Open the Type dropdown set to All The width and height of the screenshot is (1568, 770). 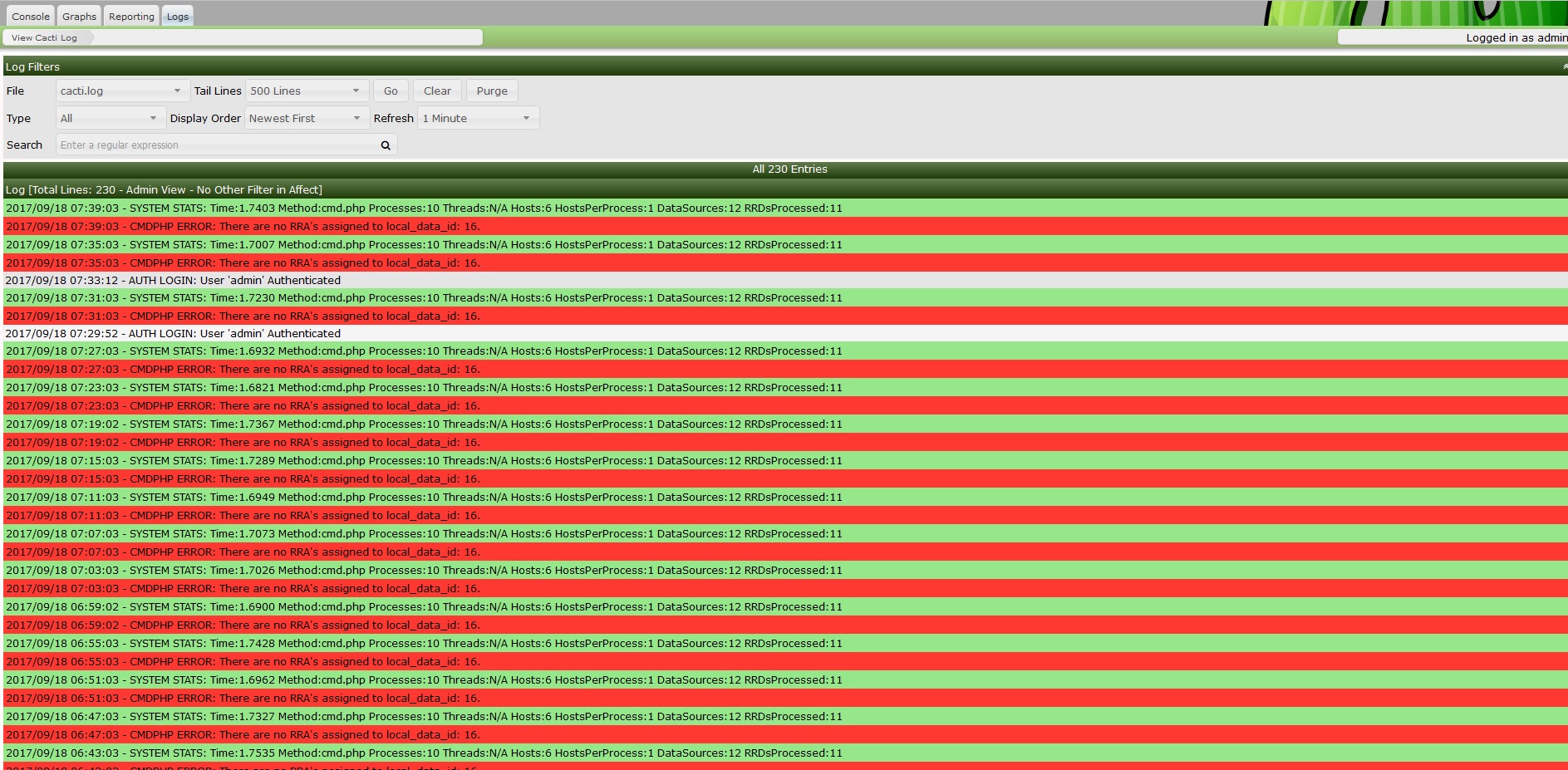(x=110, y=118)
